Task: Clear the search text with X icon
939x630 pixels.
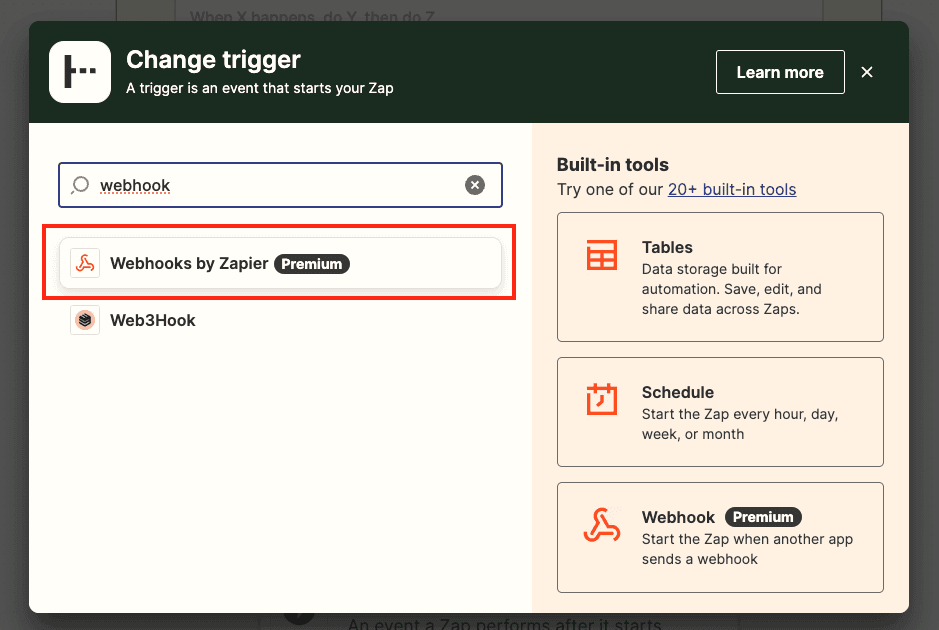Action: pyautogui.click(x=475, y=185)
